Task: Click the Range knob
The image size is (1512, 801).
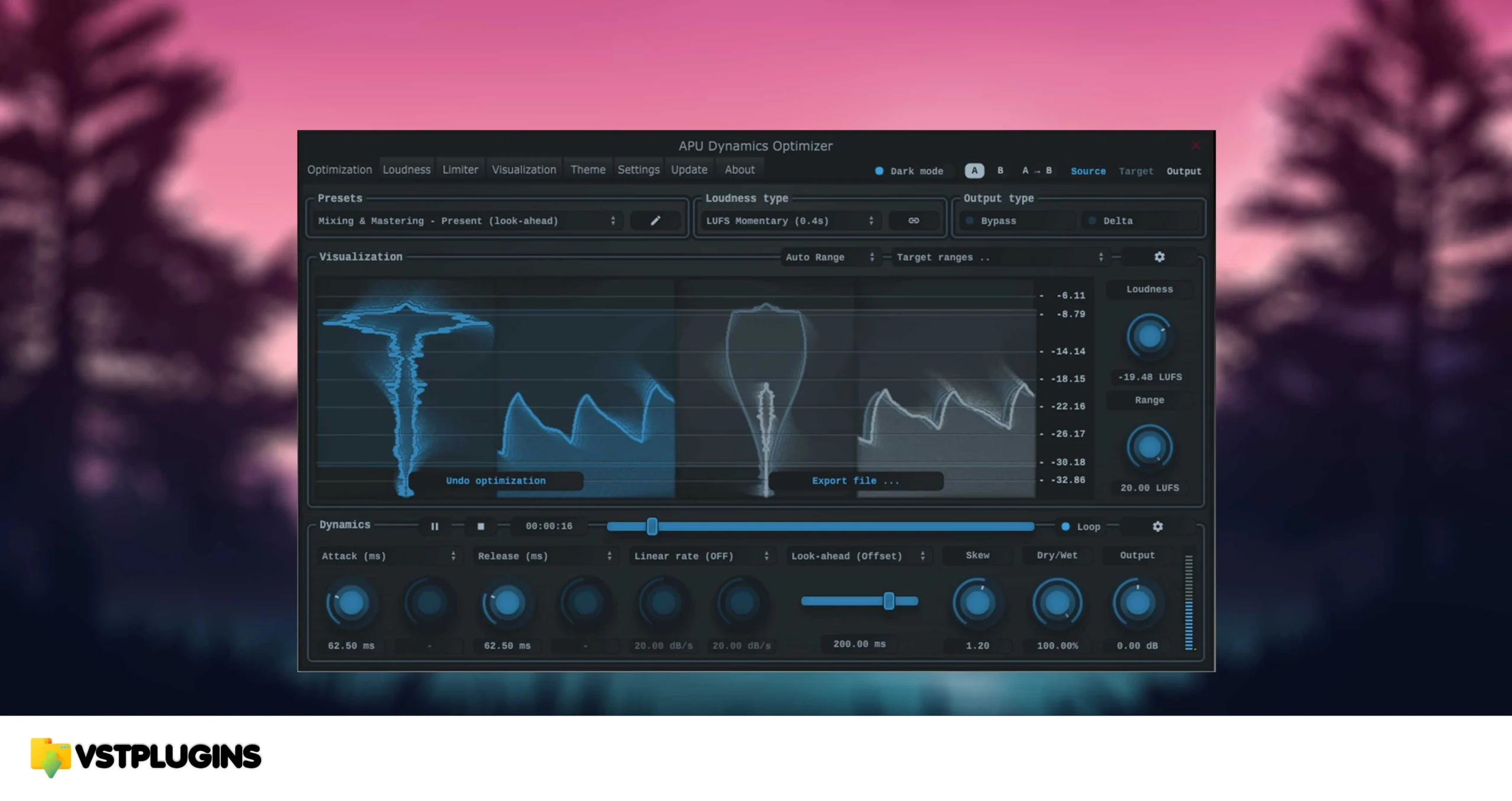Action: coord(1149,447)
